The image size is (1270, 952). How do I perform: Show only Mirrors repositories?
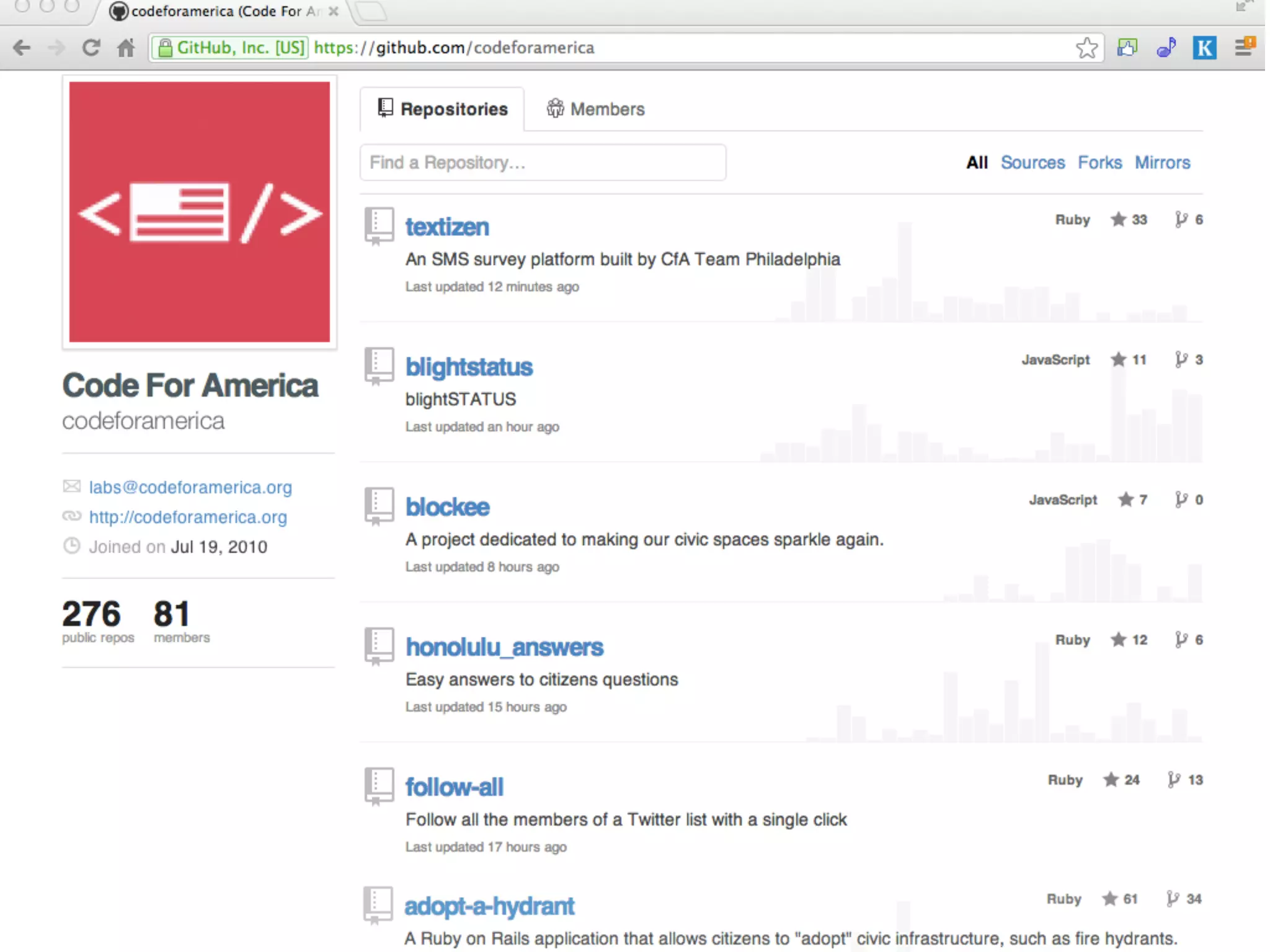point(1163,162)
